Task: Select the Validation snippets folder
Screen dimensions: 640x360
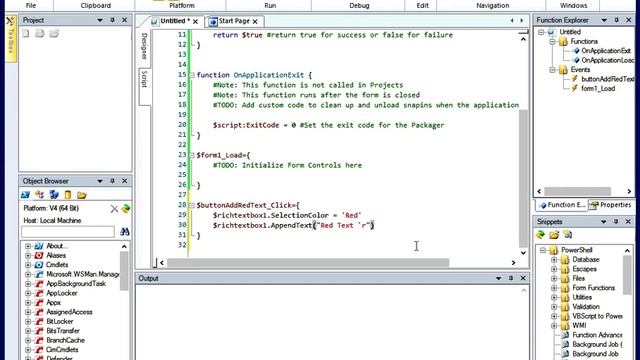Action: coord(586,307)
